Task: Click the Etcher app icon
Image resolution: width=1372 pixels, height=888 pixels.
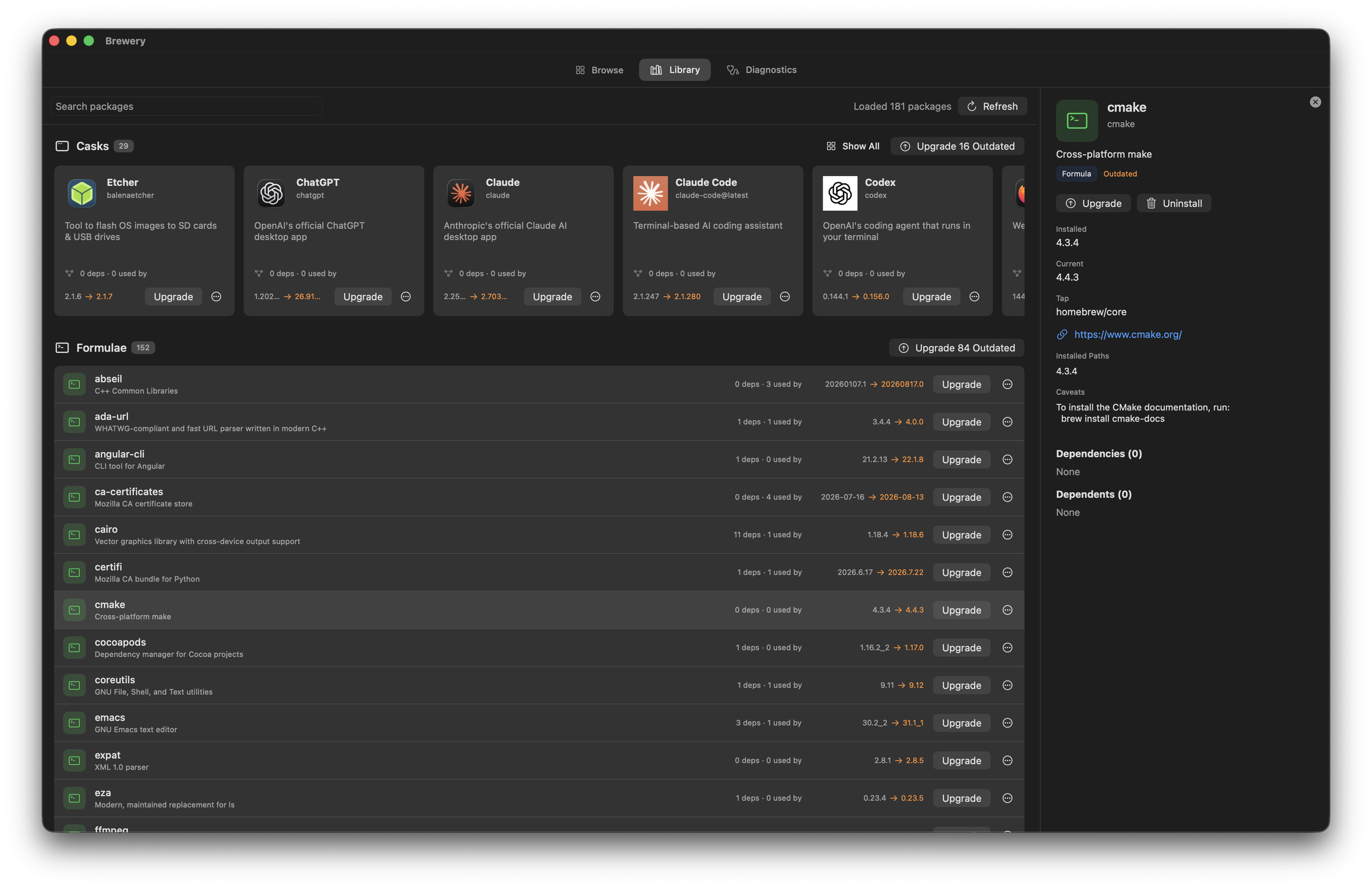Action: coord(82,193)
